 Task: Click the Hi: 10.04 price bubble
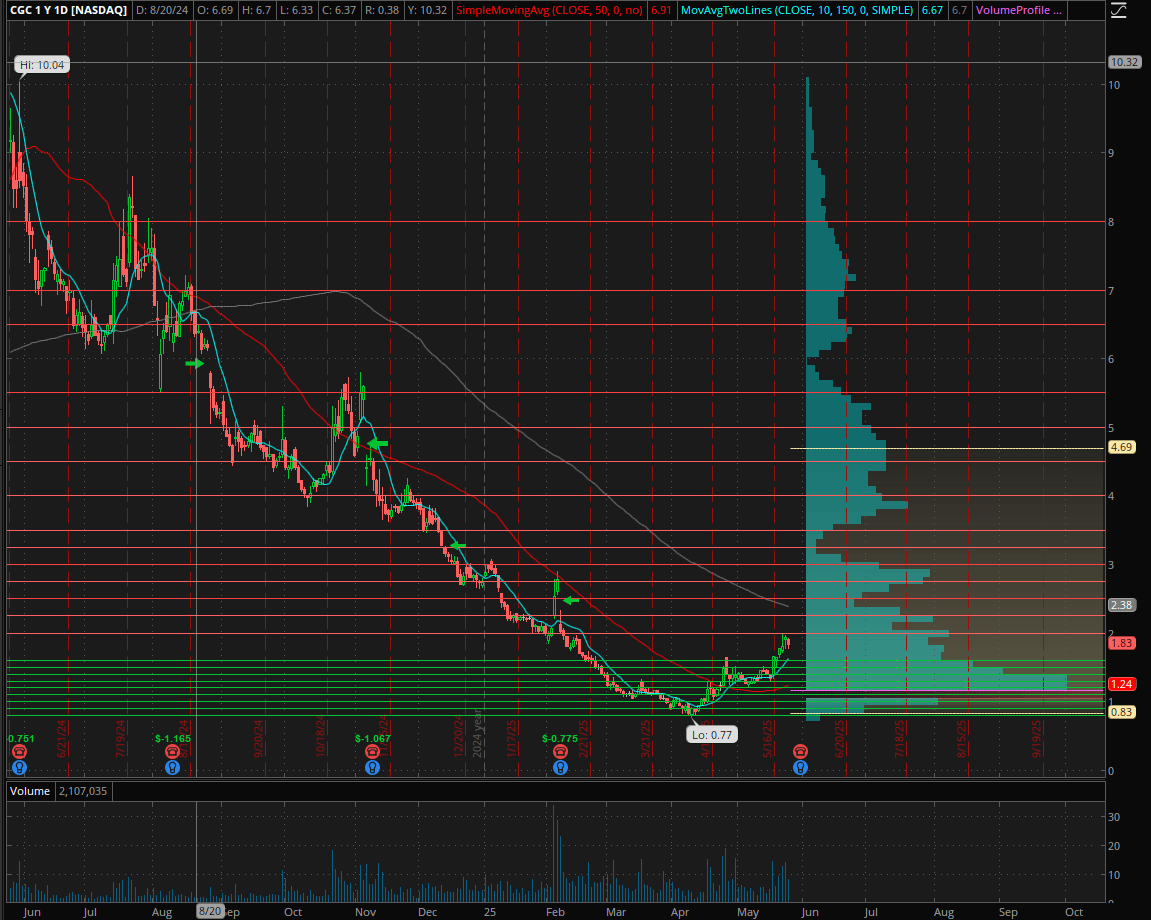(x=42, y=65)
